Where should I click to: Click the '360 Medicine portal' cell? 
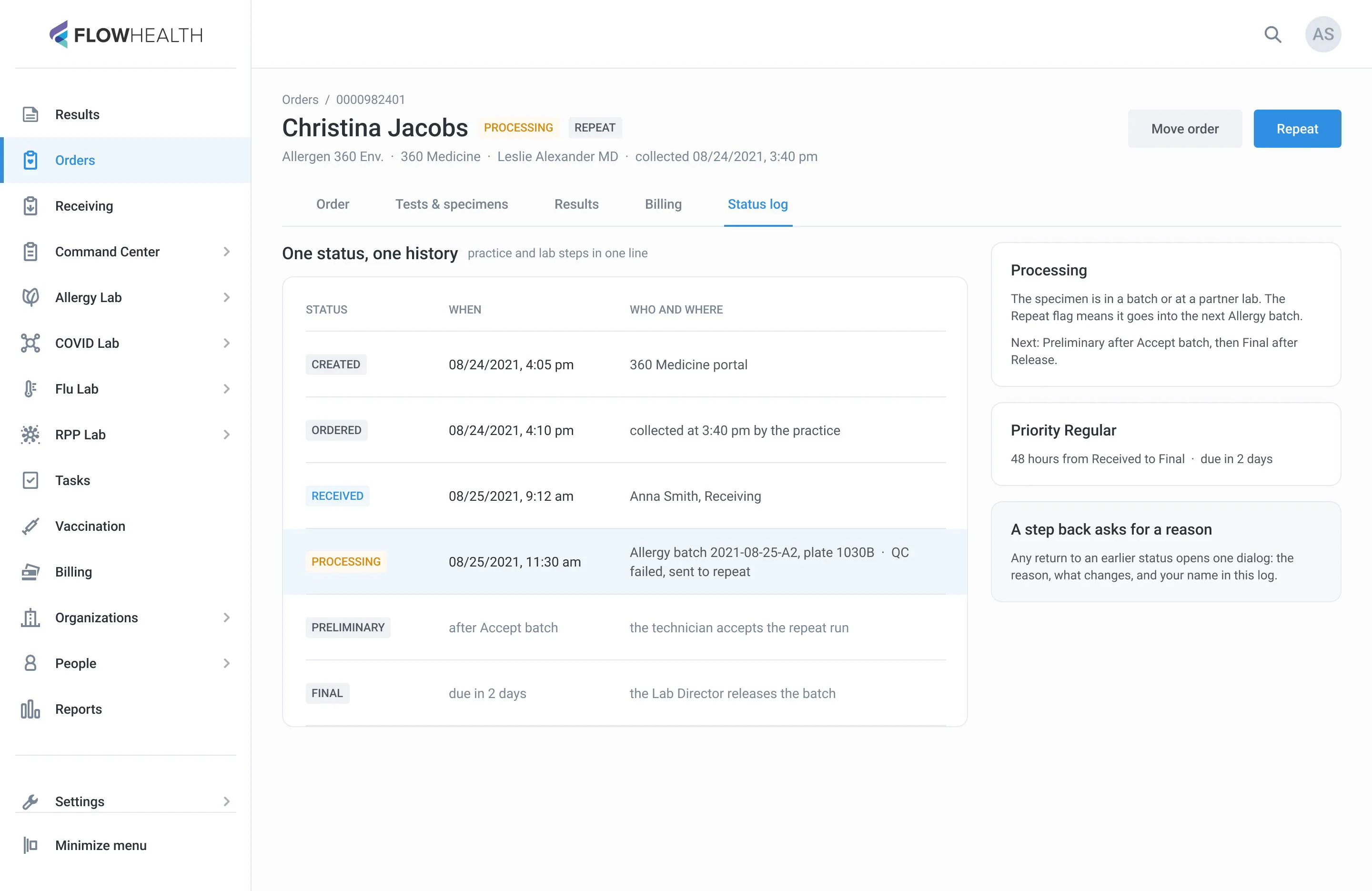(x=688, y=364)
